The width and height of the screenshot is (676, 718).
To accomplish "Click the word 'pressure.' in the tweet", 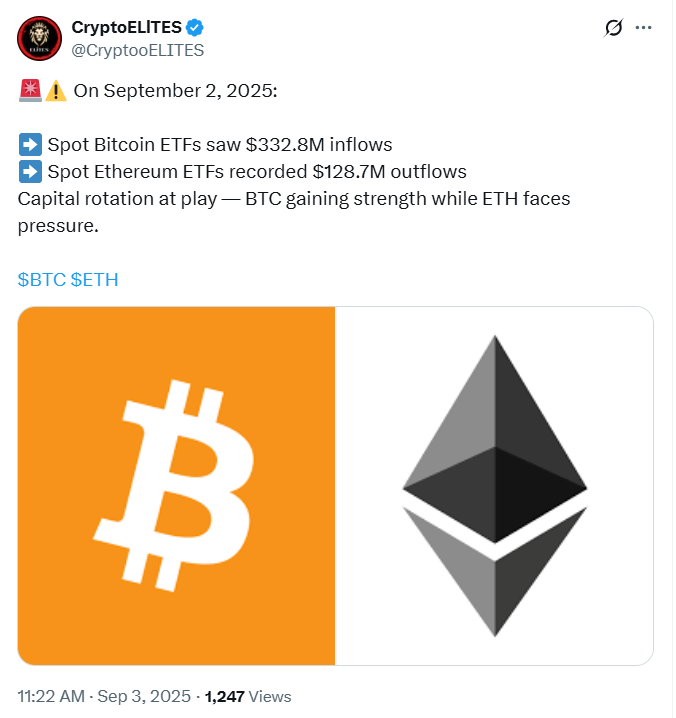I will pos(58,224).
